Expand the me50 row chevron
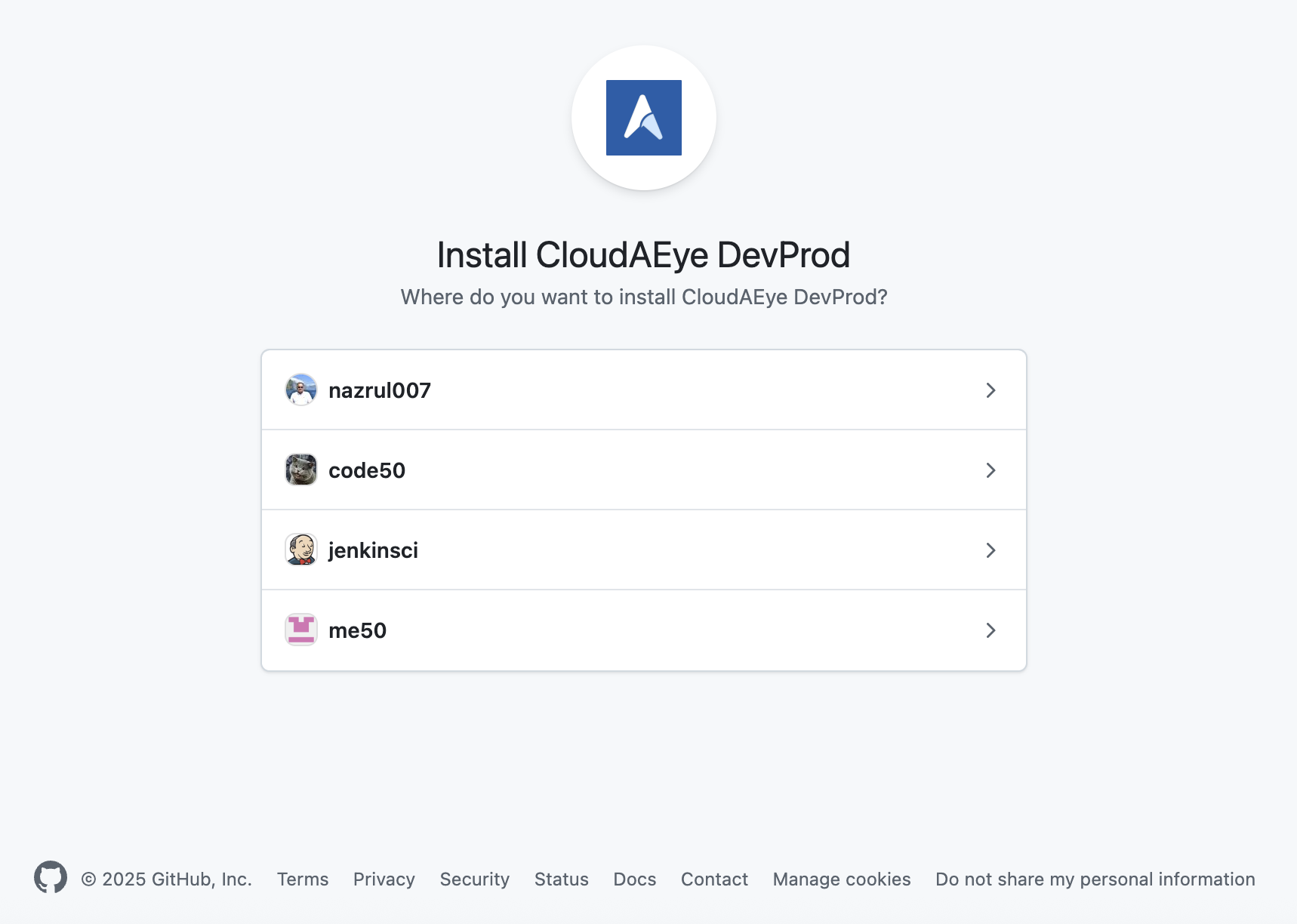 (x=990, y=630)
